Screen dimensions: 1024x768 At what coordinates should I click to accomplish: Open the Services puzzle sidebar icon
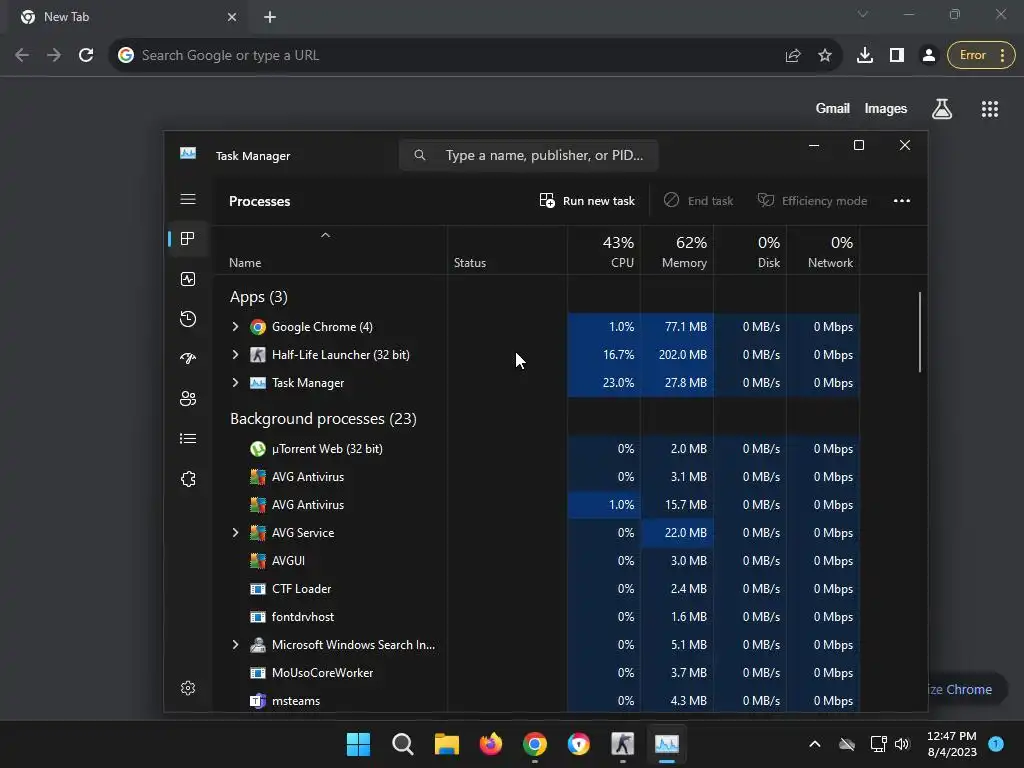click(x=188, y=479)
